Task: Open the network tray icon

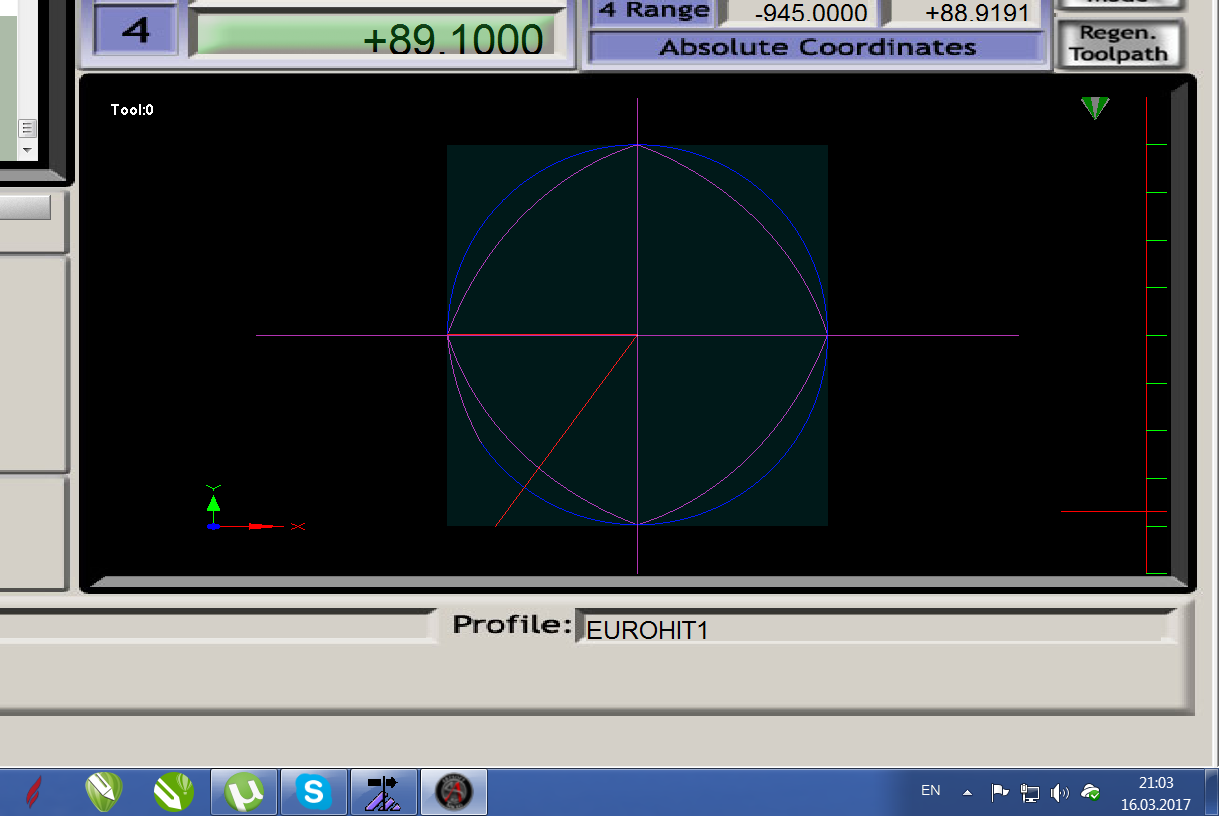Action: 1030,792
